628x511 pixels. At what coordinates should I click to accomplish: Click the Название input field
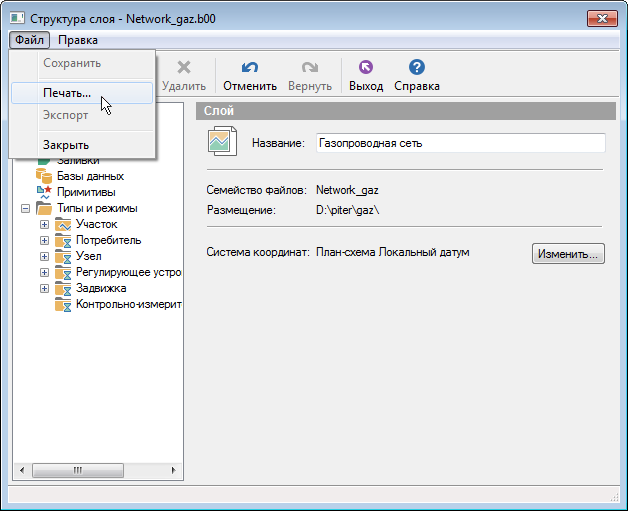[461, 143]
